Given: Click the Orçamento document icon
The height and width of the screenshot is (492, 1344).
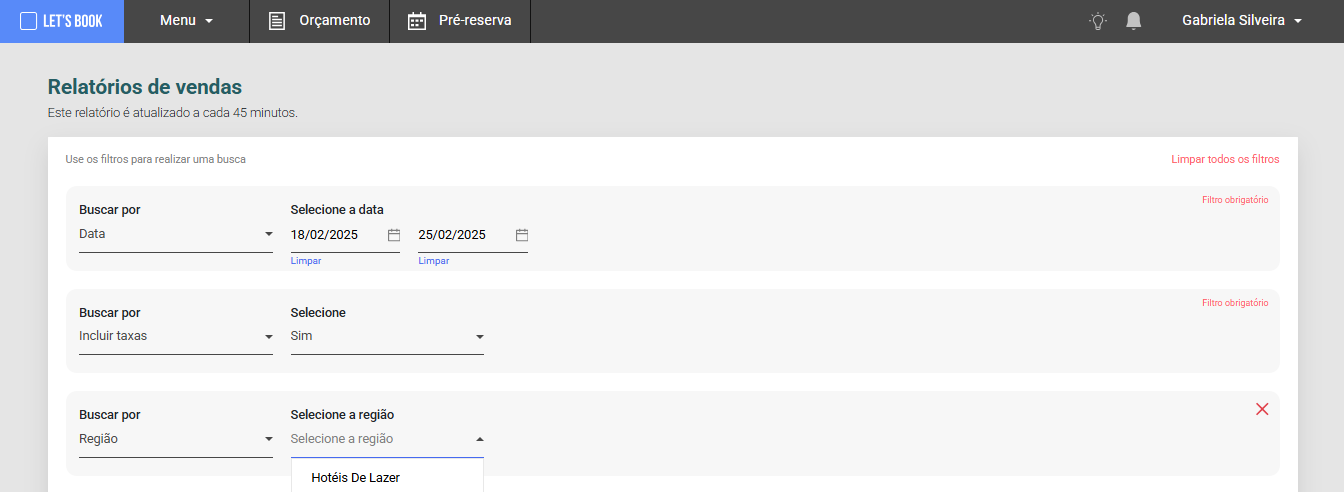Looking at the screenshot, I should pyautogui.click(x=277, y=21).
